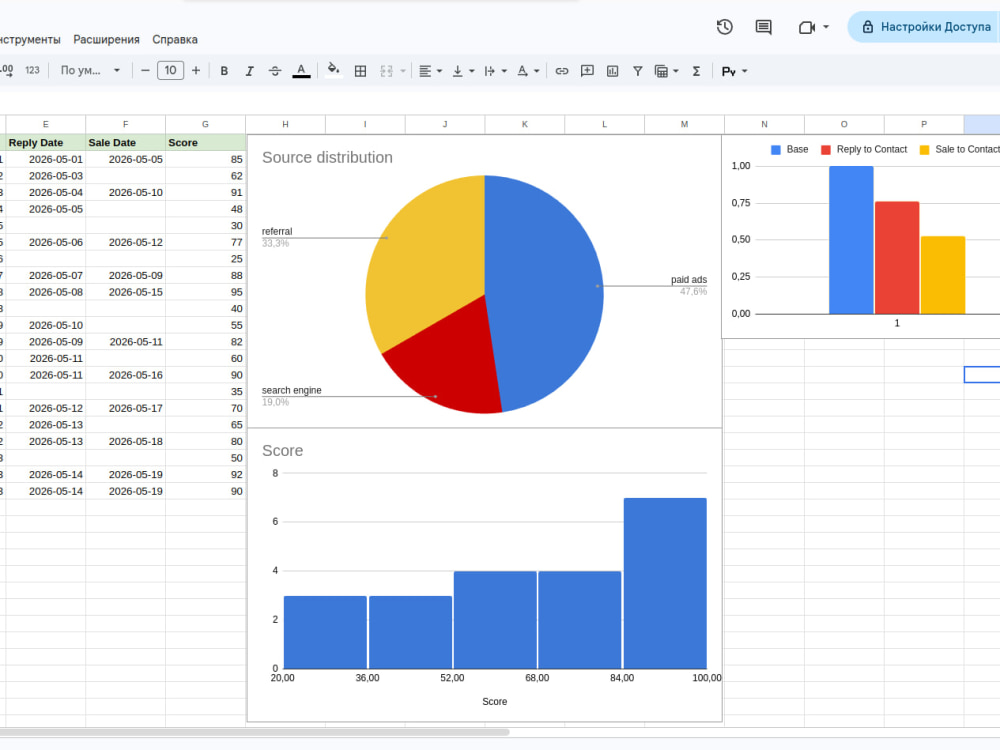Open the Справка menu
The width and height of the screenshot is (1000, 750).
point(175,40)
